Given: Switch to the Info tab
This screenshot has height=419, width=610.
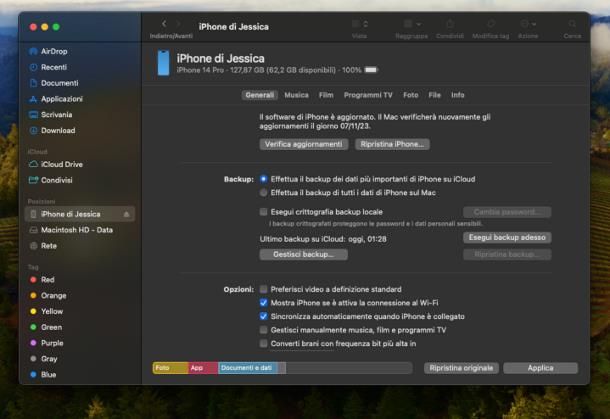Looking at the screenshot, I should [458, 95].
